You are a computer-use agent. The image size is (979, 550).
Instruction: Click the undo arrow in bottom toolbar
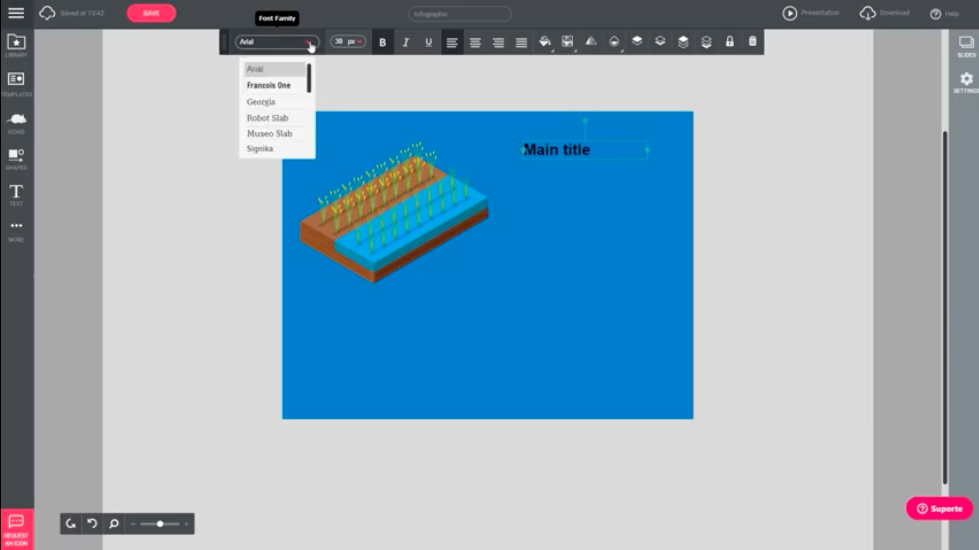92,523
